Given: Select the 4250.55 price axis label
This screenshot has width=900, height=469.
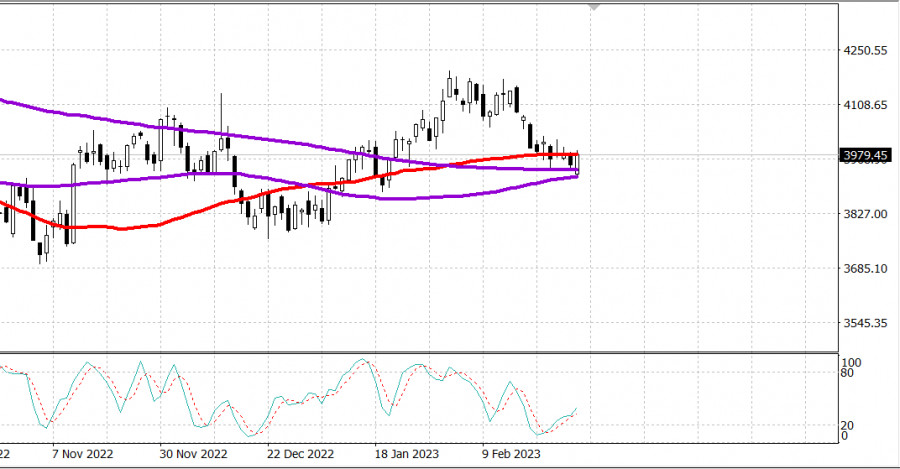Looking at the screenshot, I should click(866, 50).
